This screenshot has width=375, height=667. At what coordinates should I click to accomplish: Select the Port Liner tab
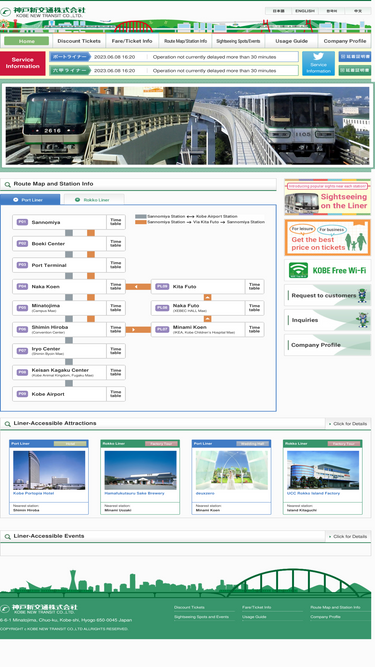pyautogui.click(x=30, y=200)
